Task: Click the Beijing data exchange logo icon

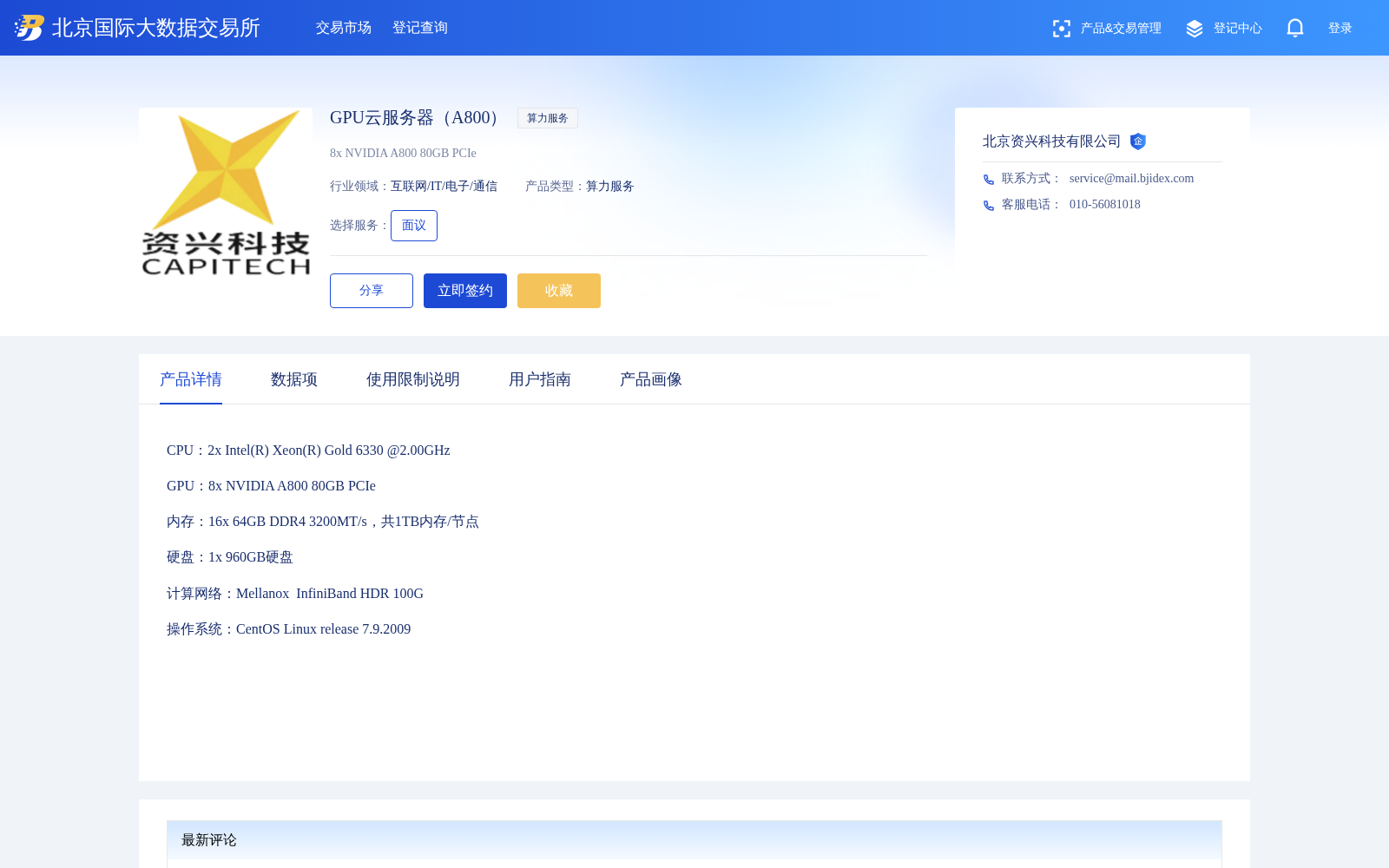Action: pos(29,28)
